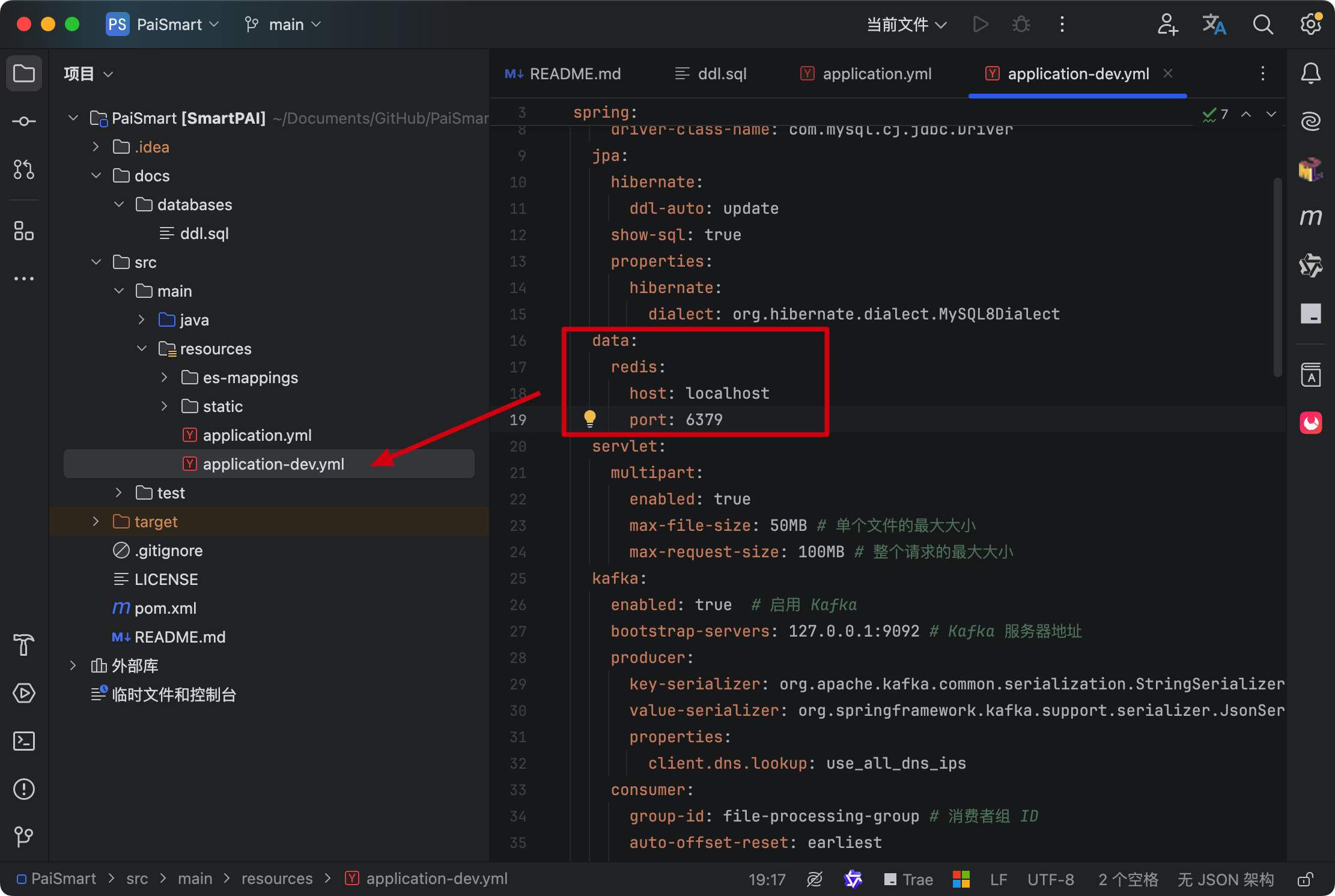The image size is (1335, 896).
Task: Open the Commit tool window icon
Action: [24, 121]
